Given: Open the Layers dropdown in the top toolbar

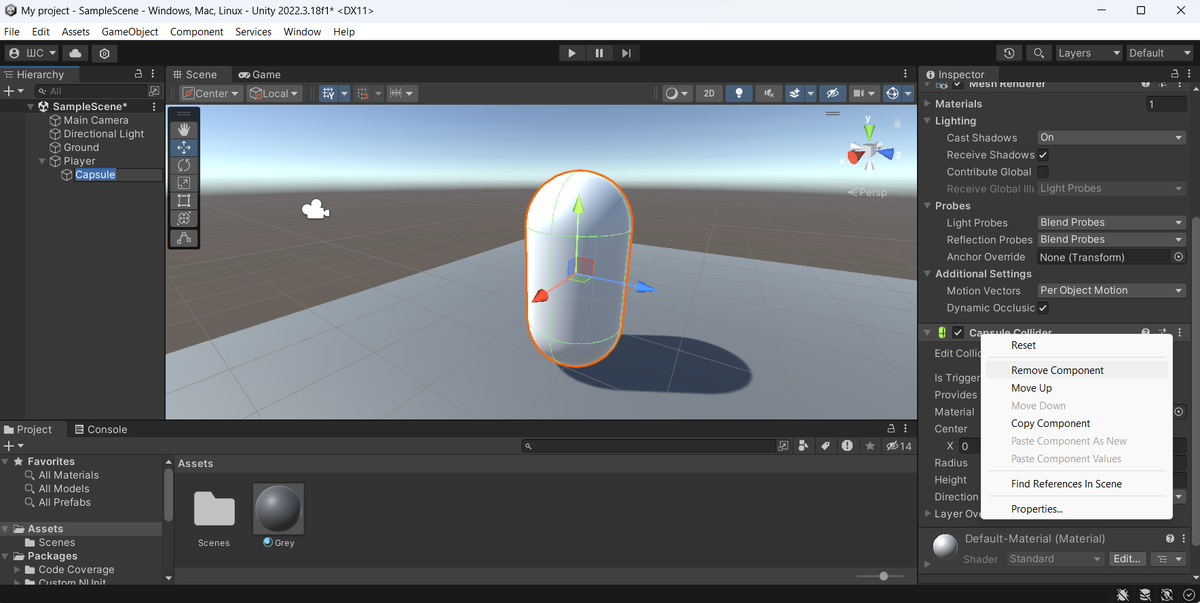Looking at the screenshot, I should tap(1088, 52).
